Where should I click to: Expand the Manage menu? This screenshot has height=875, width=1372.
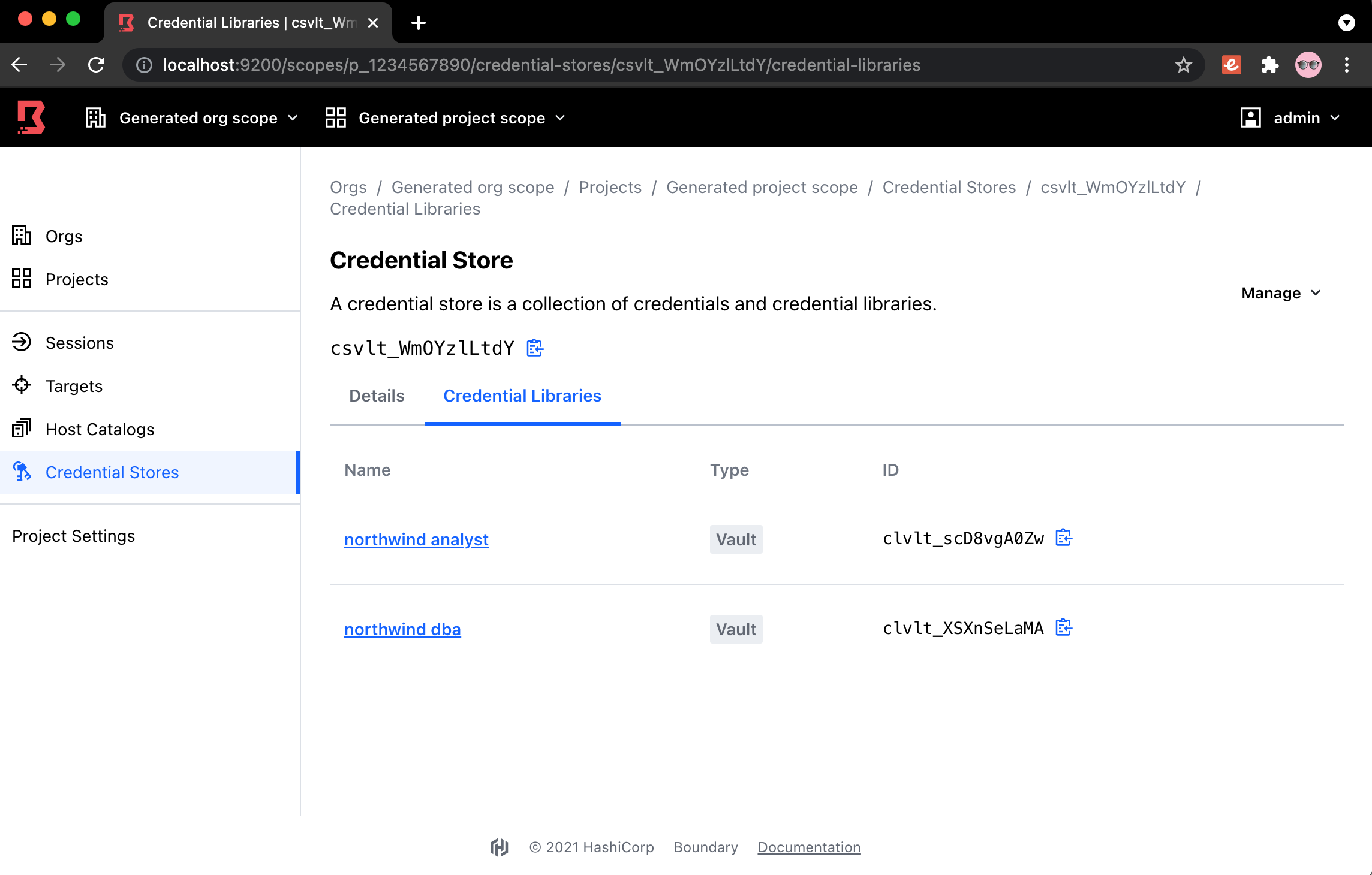coord(1280,293)
